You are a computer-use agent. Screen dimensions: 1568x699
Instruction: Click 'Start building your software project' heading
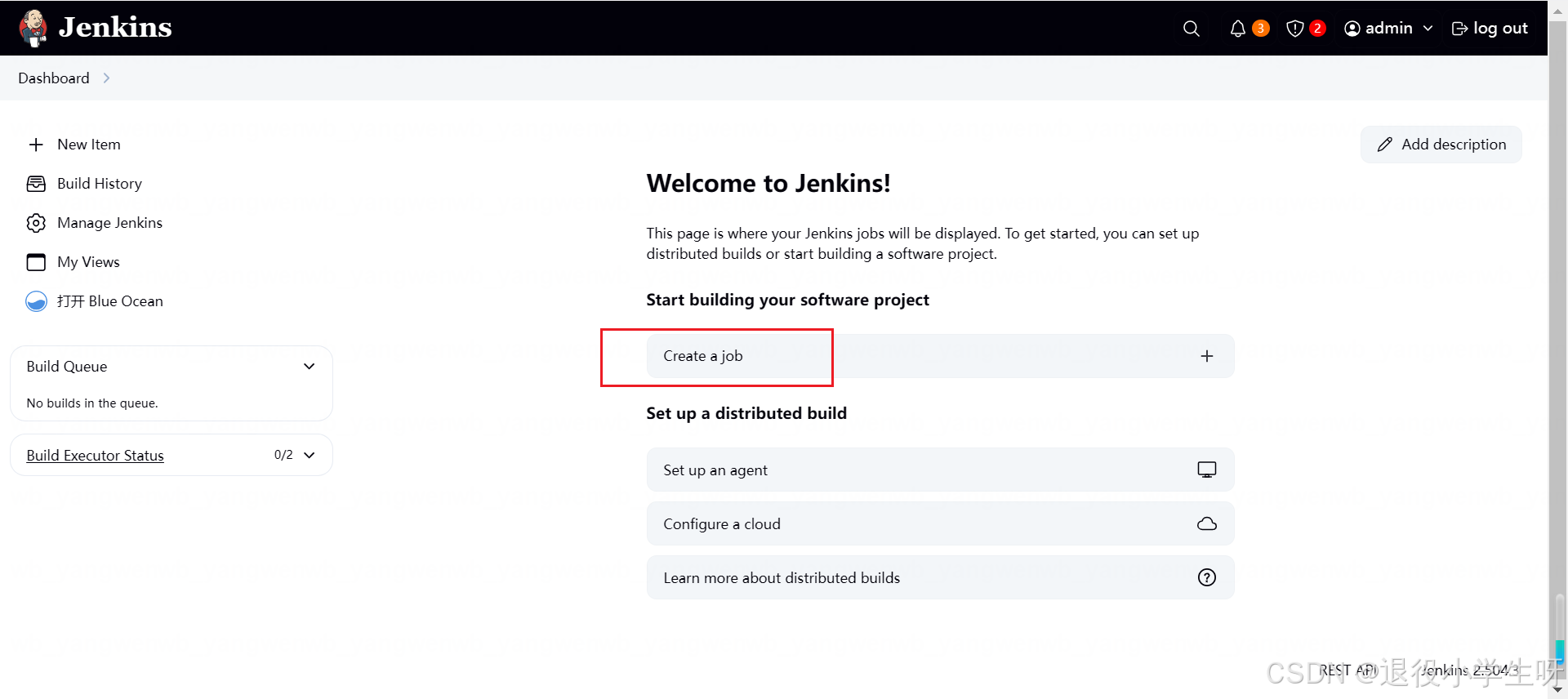tap(788, 300)
